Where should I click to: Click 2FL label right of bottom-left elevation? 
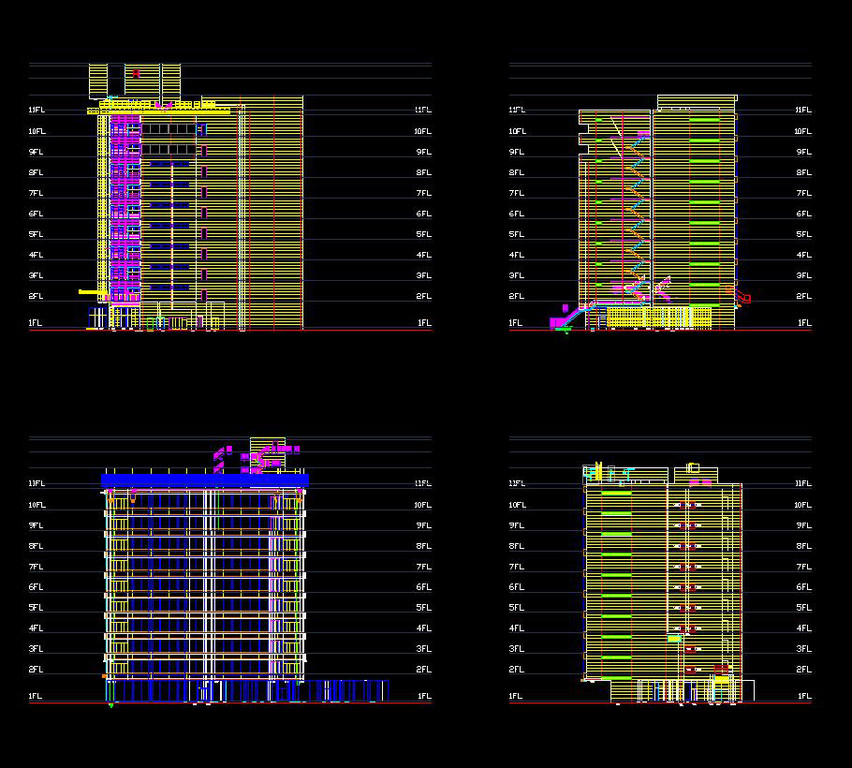pos(424,670)
